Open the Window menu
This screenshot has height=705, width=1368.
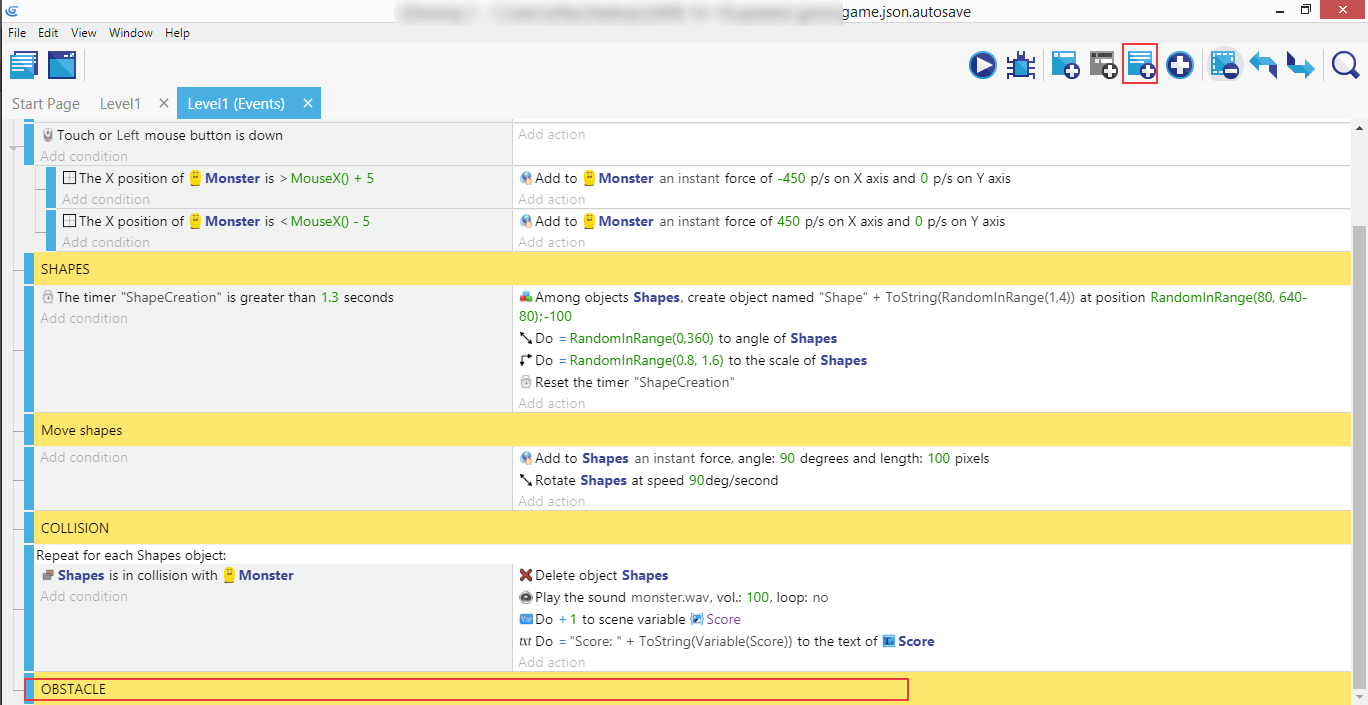(131, 33)
